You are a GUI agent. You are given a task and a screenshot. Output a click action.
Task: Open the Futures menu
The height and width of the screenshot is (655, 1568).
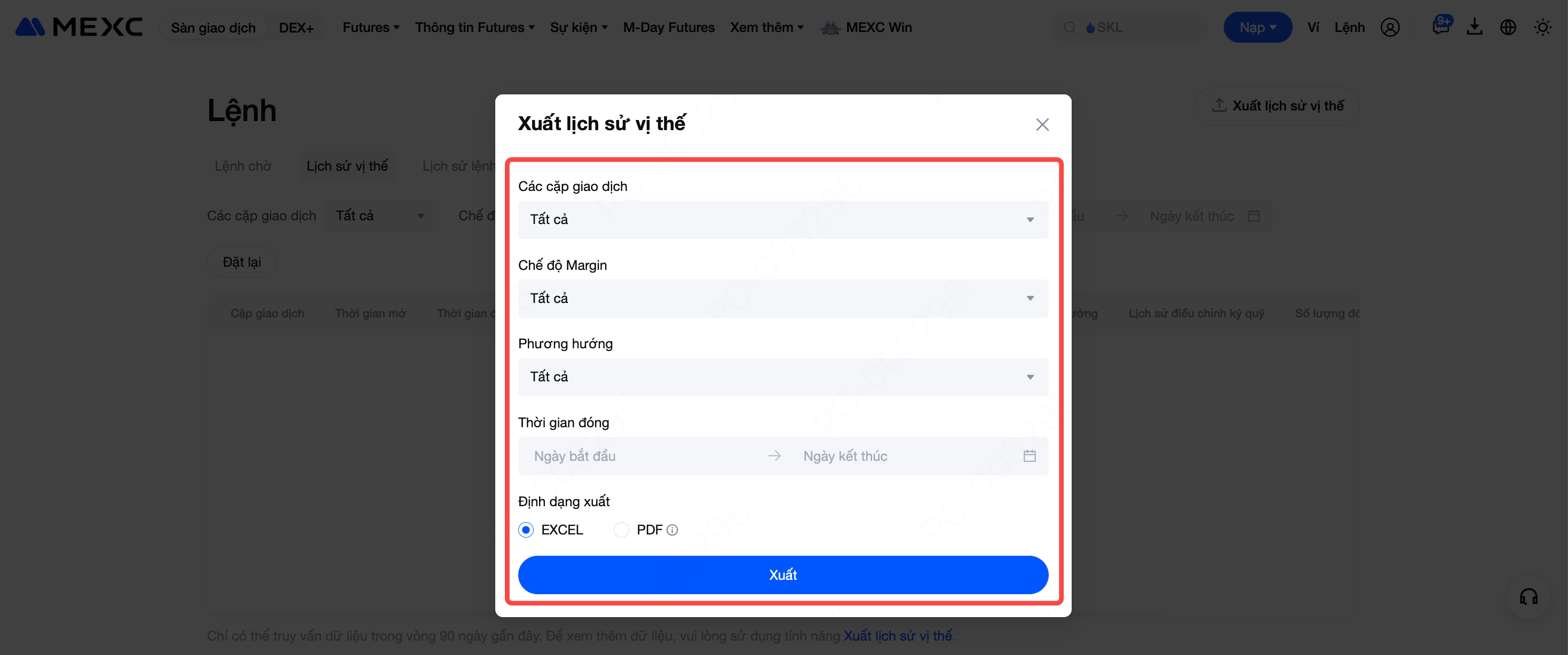point(371,27)
